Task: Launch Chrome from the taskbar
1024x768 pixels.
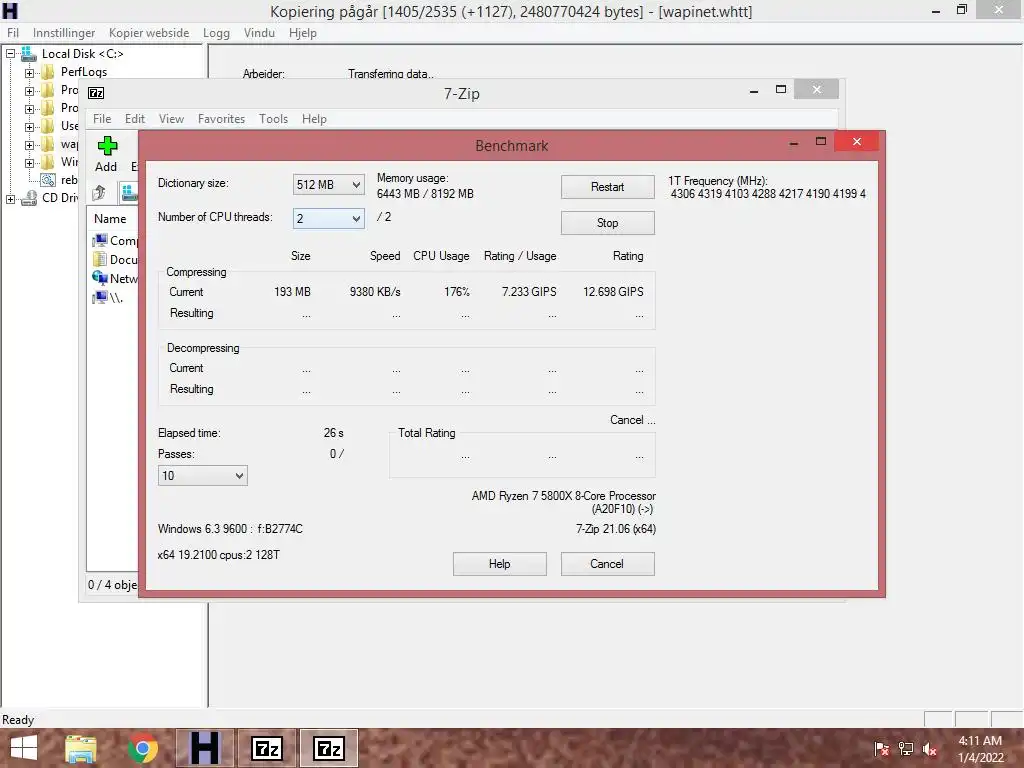Action: 142,748
